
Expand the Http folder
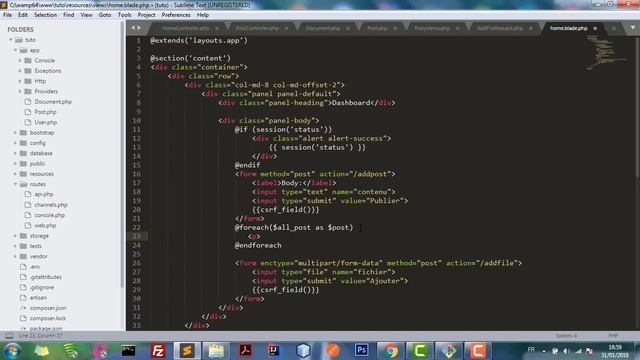click(x=20, y=81)
